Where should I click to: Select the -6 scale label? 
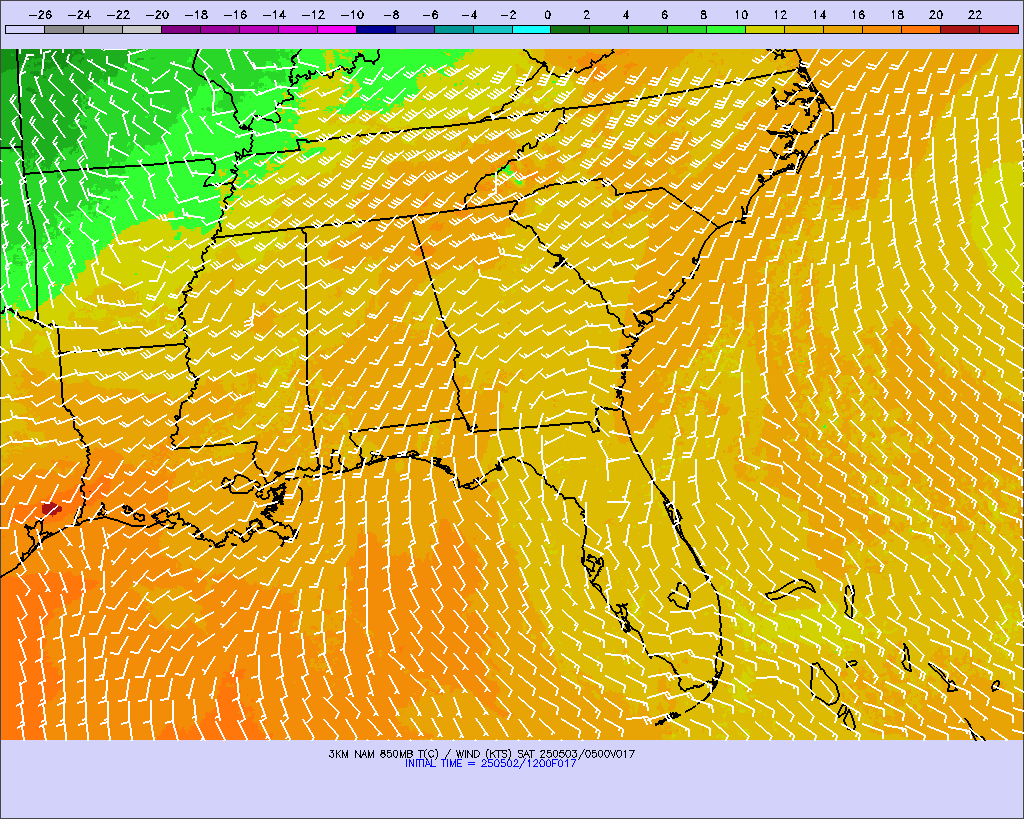click(x=430, y=14)
